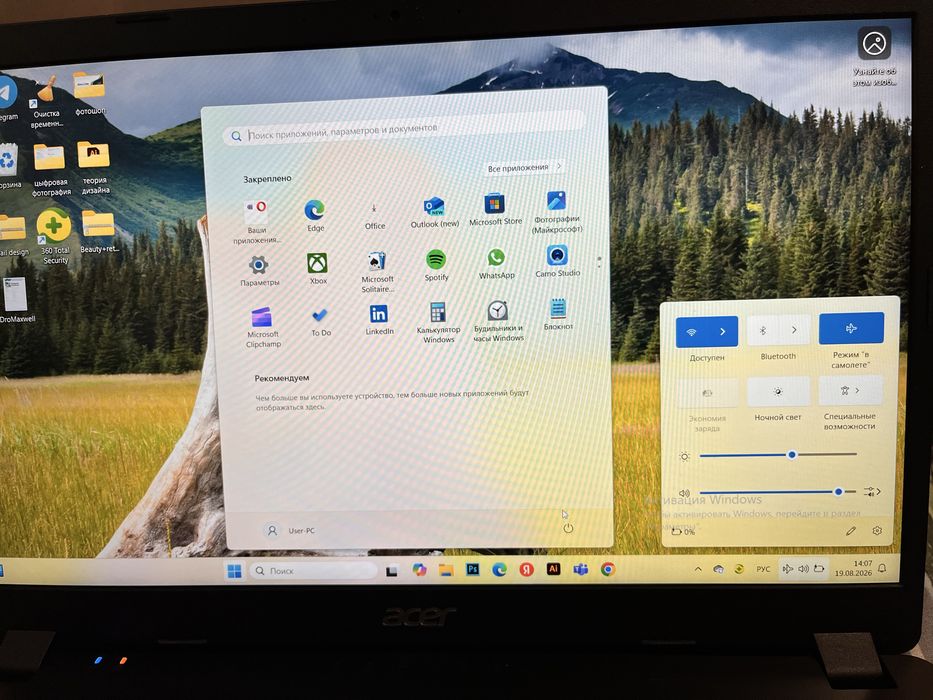Open sound output selector next to volume
This screenshot has height=700, width=933.
click(872, 491)
